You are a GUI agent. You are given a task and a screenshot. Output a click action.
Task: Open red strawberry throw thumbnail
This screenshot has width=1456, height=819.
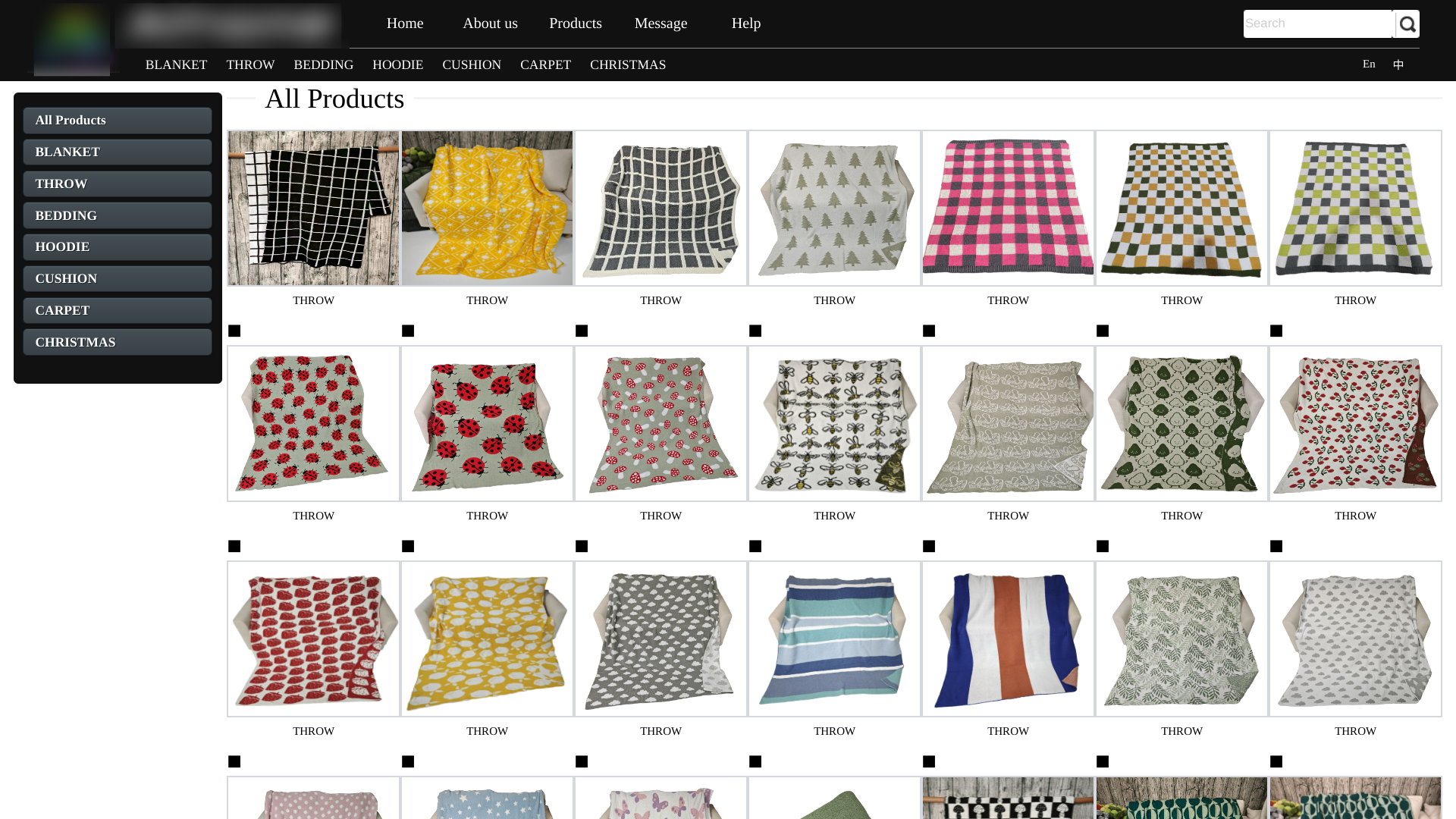click(313, 639)
